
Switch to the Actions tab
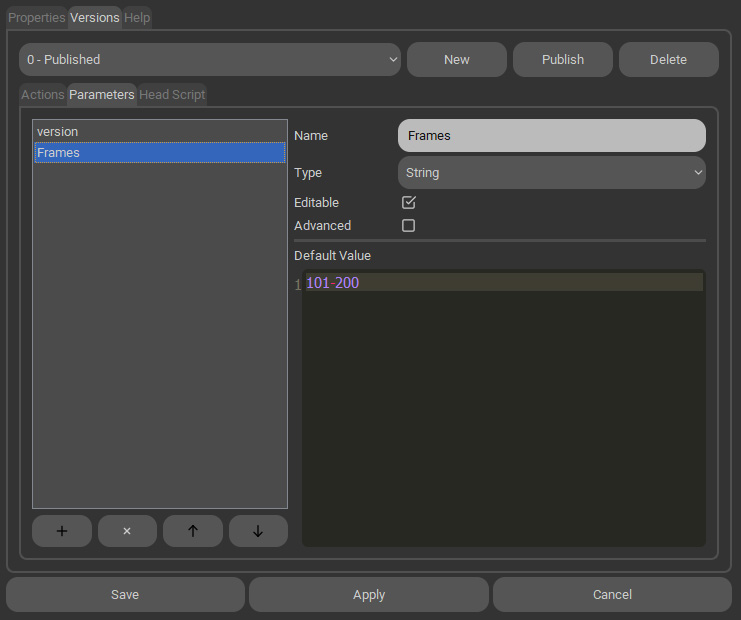click(x=43, y=95)
